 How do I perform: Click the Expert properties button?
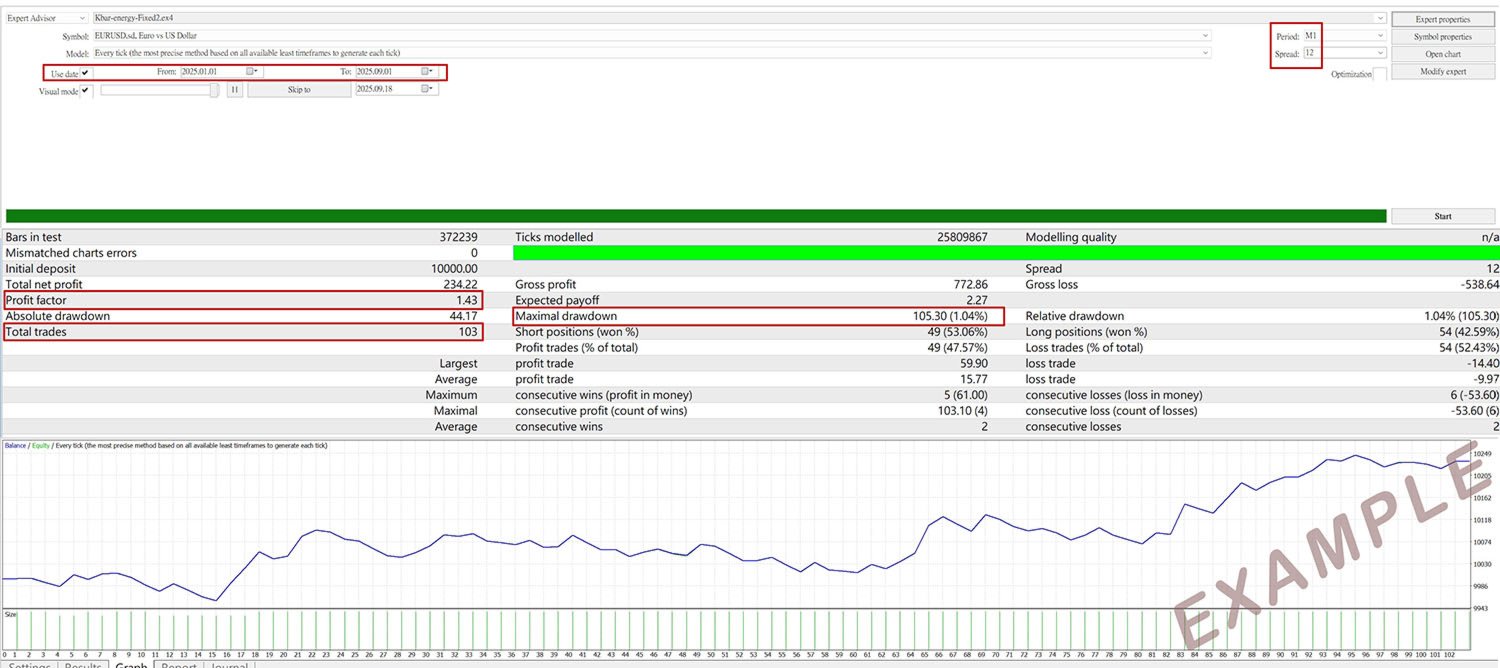(x=1443, y=19)
